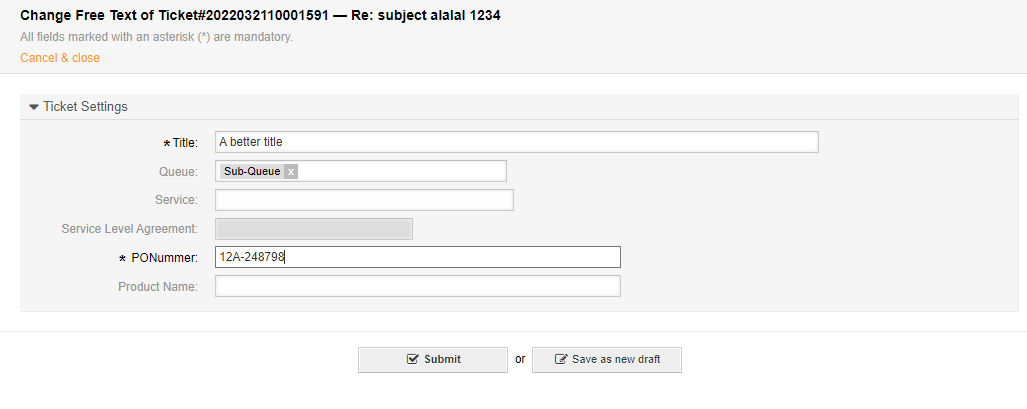Remove the Sub-Queue tag via its x
1027x409 pixels.
click(x=291, y=172)
